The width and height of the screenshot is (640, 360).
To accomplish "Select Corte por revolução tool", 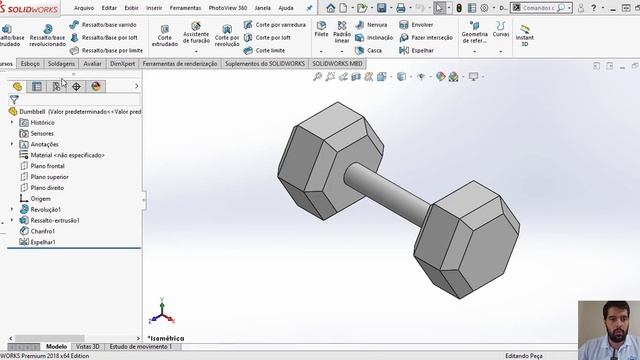I will tap(227, 36).
